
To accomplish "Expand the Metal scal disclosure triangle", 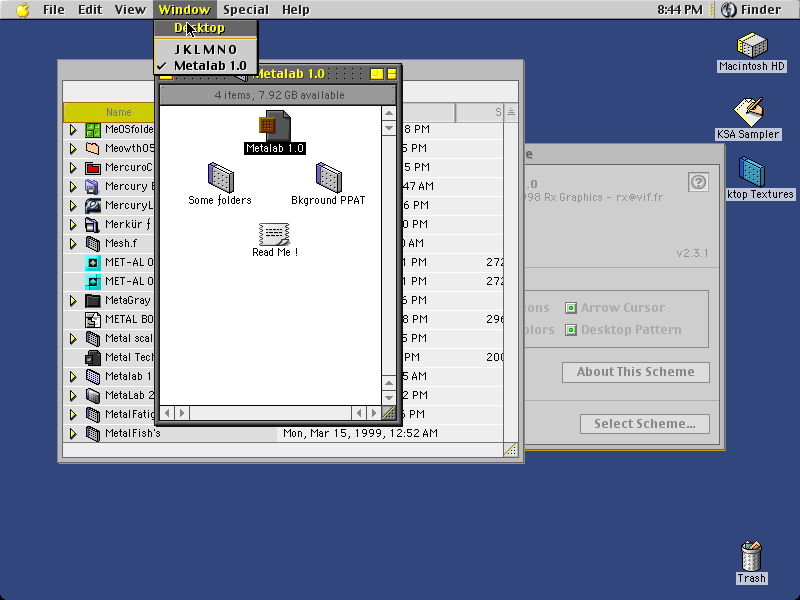I will [73, 338].
